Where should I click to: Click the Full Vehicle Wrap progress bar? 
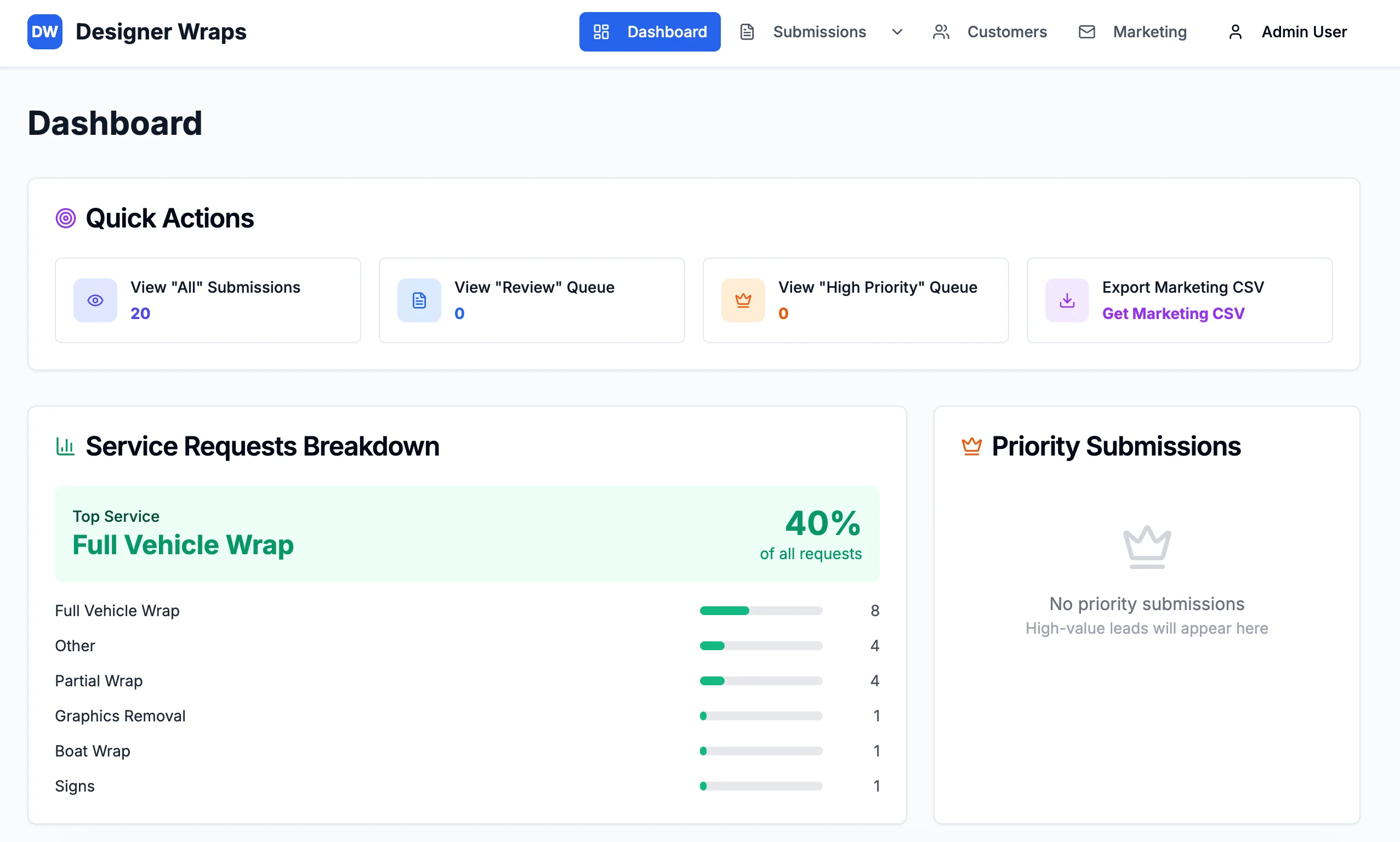tap(761, 611)
